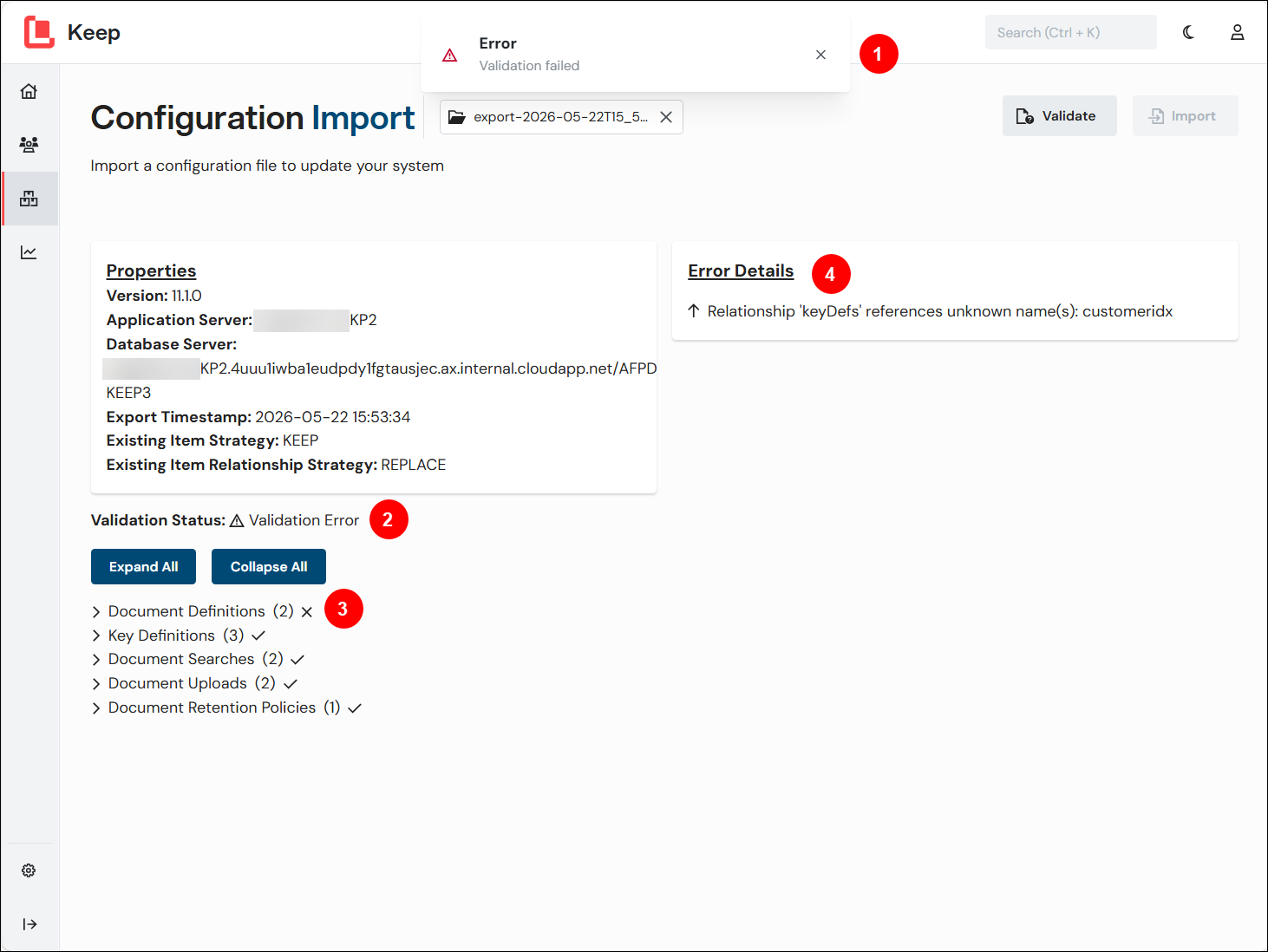Select the Configuration Import sidebar icon
Viewport: 1268px width, 952px height.
click(x=29, y=199)
